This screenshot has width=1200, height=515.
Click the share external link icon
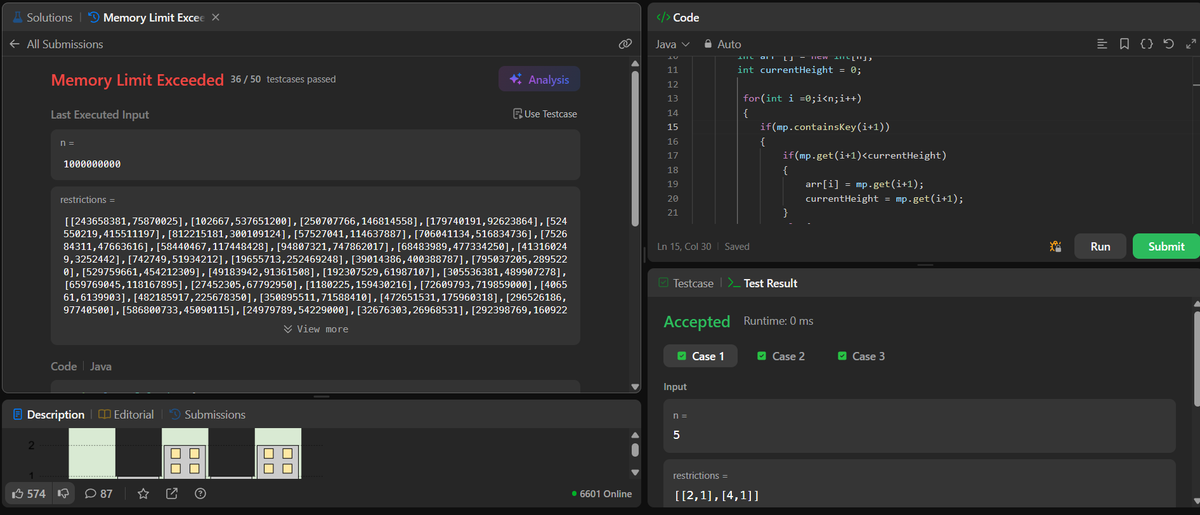click(x=171, y=494)
